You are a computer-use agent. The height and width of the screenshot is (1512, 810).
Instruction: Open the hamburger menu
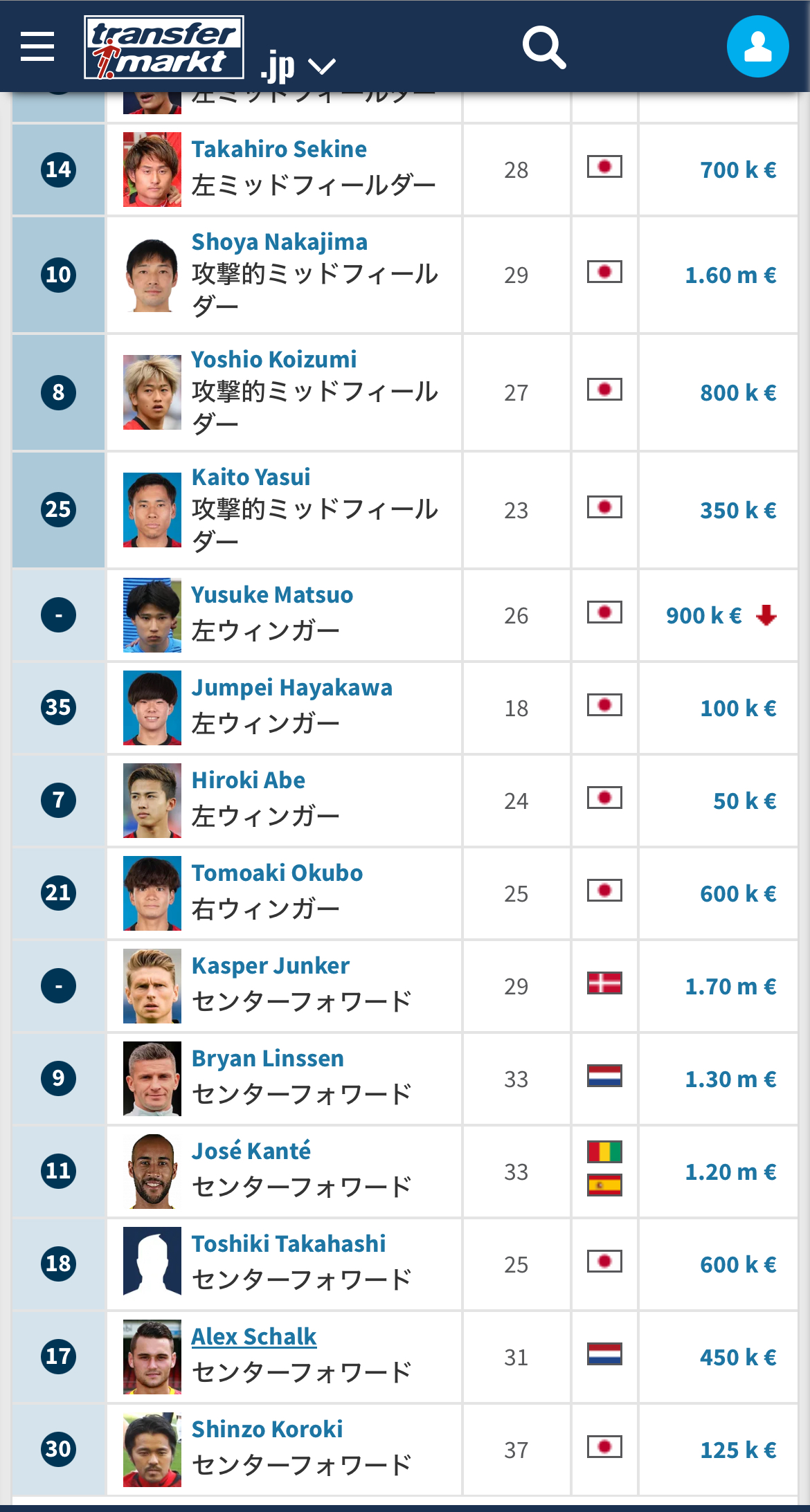pyautogui.click(x=37, y=46)
